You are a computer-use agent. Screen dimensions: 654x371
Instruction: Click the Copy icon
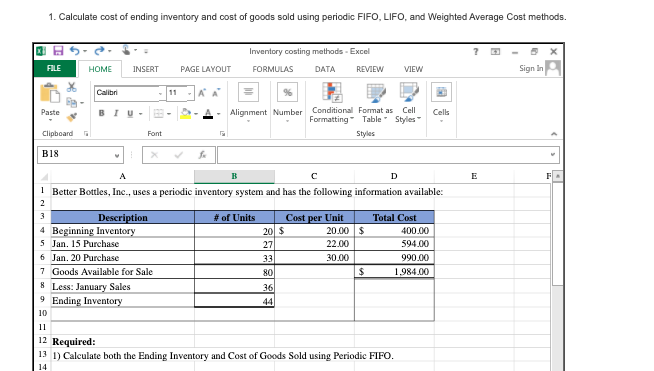point(71,102)
